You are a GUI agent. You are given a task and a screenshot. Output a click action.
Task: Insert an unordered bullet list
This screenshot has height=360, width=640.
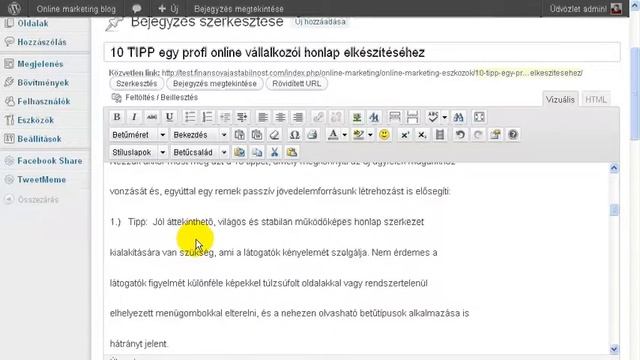(190, 117)
